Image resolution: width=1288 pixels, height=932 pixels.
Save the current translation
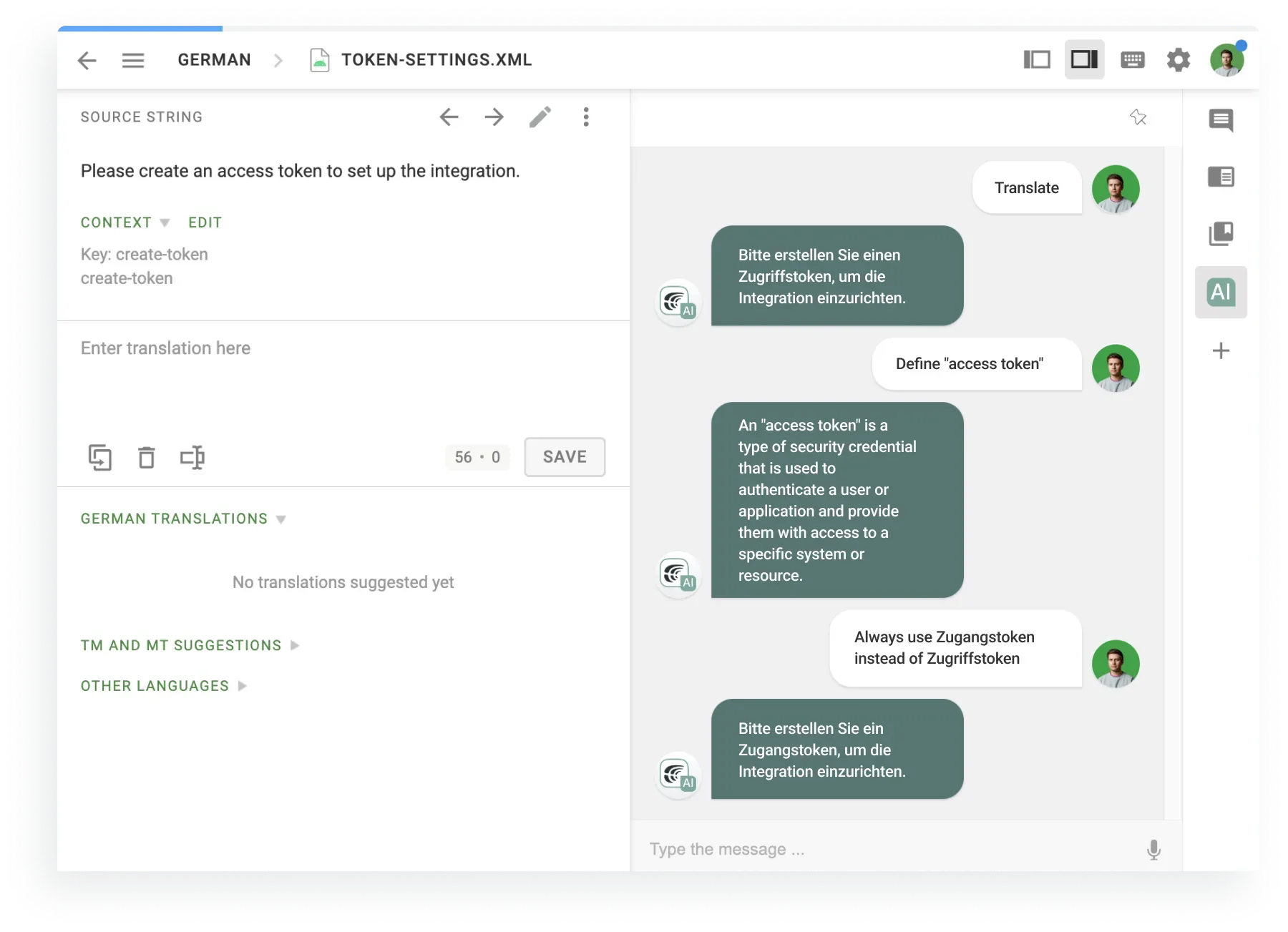(565, 457)
